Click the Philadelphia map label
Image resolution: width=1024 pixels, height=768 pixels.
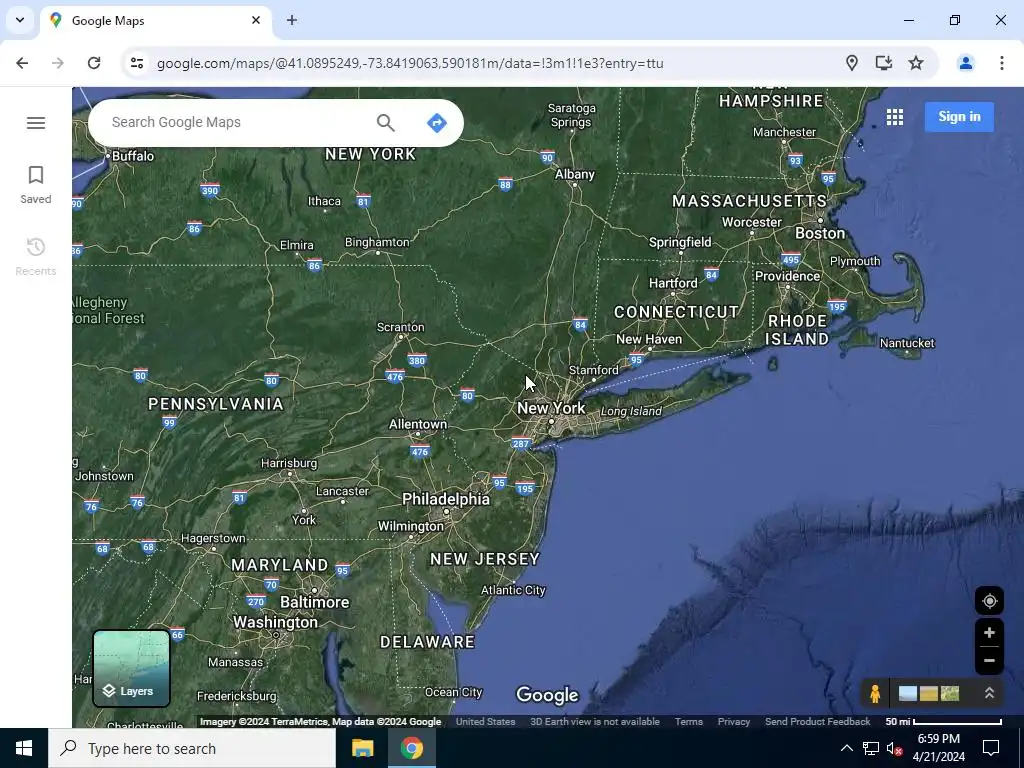(446, 499)
